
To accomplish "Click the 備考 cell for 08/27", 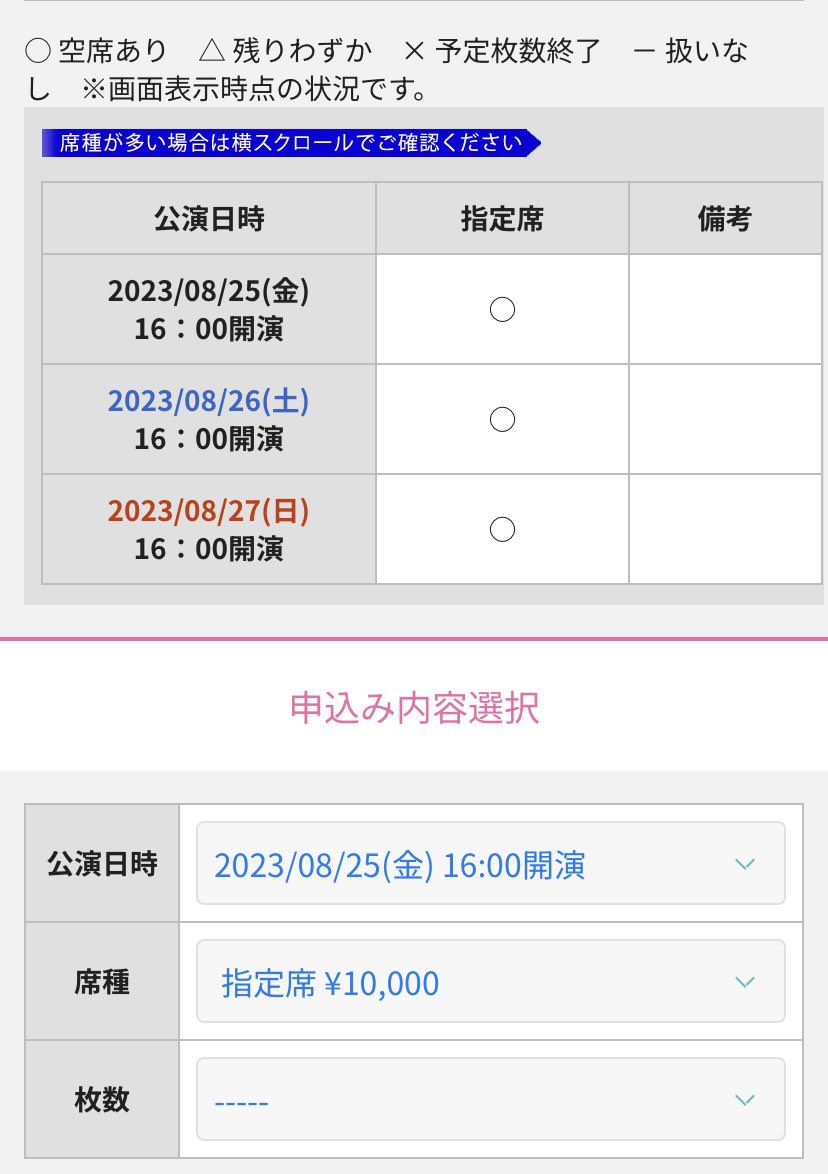I will [725, 529].
